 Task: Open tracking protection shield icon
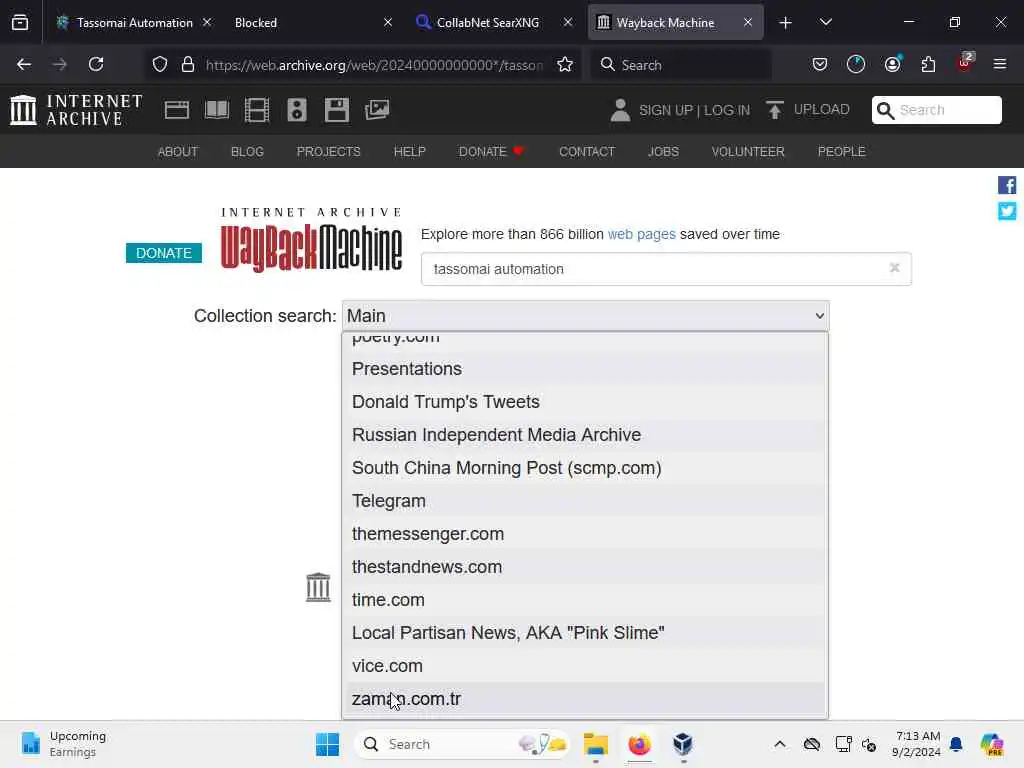pos(160,64)
